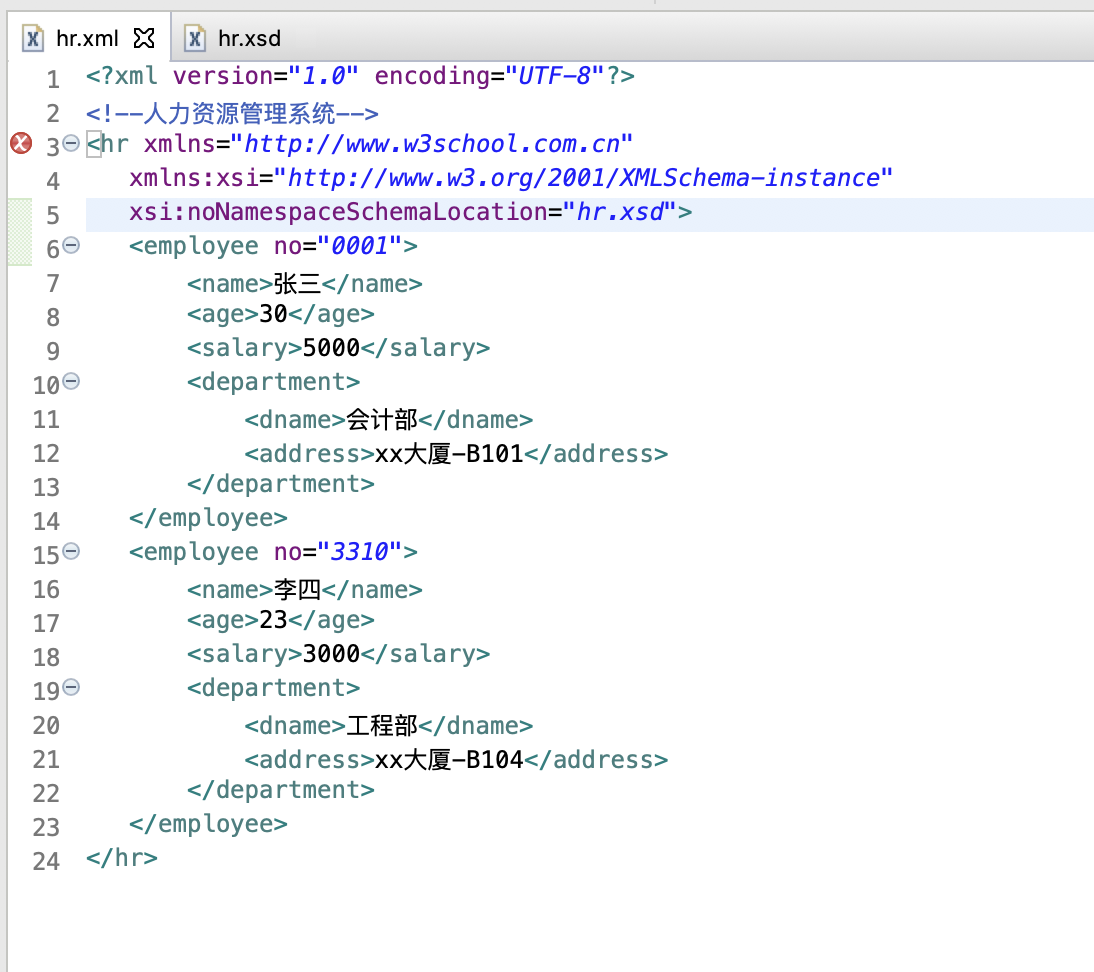Image resolution: width=1094 pixels, height=972 pixels.
Task: Click the xmlns URL http://www.w3school.com.cn
Action: [x=431, y=144]
